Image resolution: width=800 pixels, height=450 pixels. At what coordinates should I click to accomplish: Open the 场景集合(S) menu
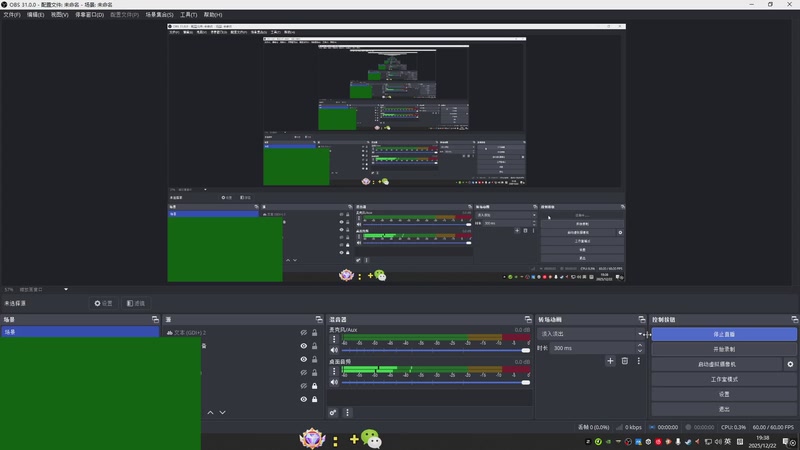(159, 15)
